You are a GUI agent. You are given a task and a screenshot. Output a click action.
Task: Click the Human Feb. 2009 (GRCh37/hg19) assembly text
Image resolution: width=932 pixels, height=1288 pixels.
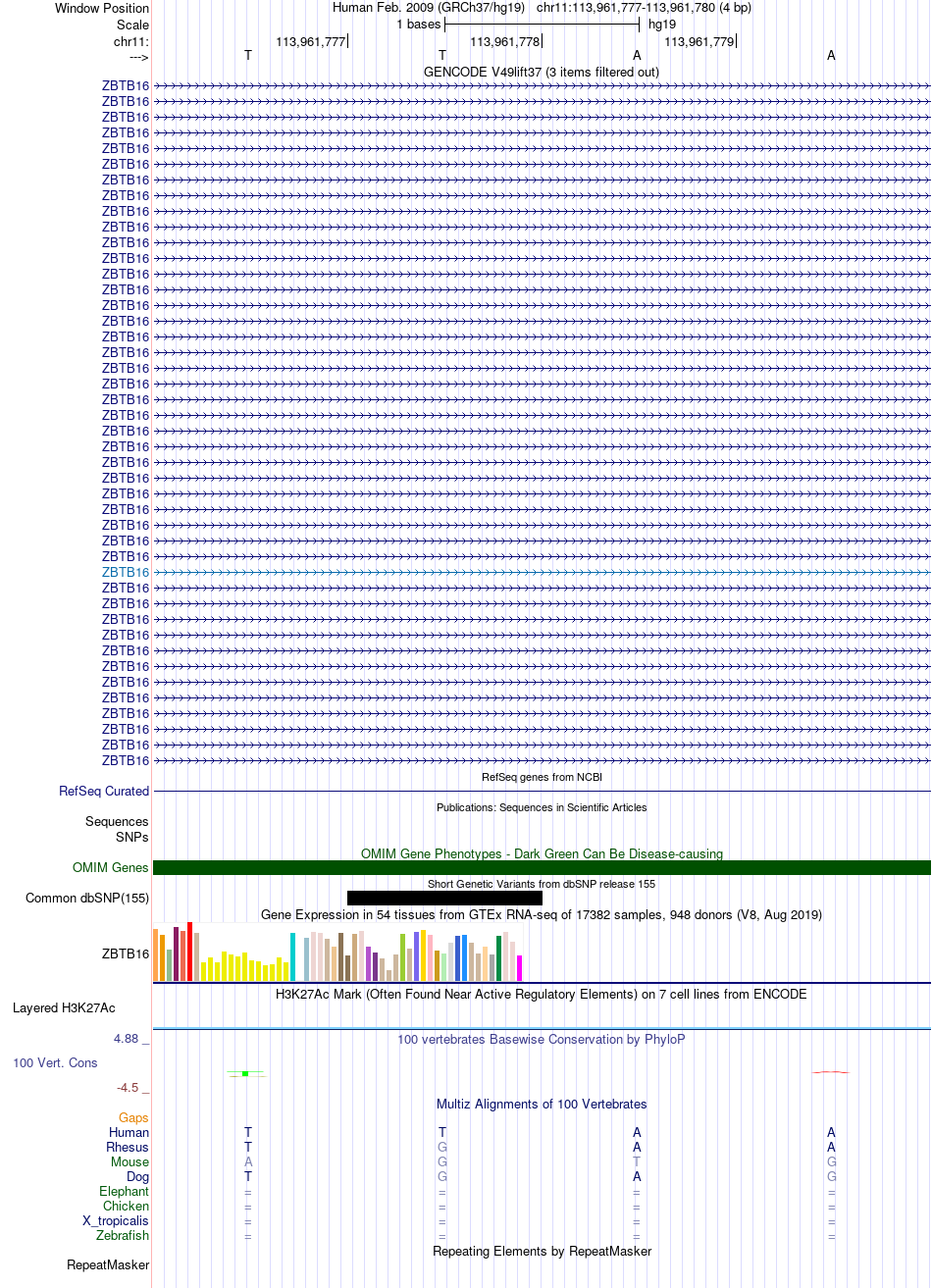pos(429,8)
